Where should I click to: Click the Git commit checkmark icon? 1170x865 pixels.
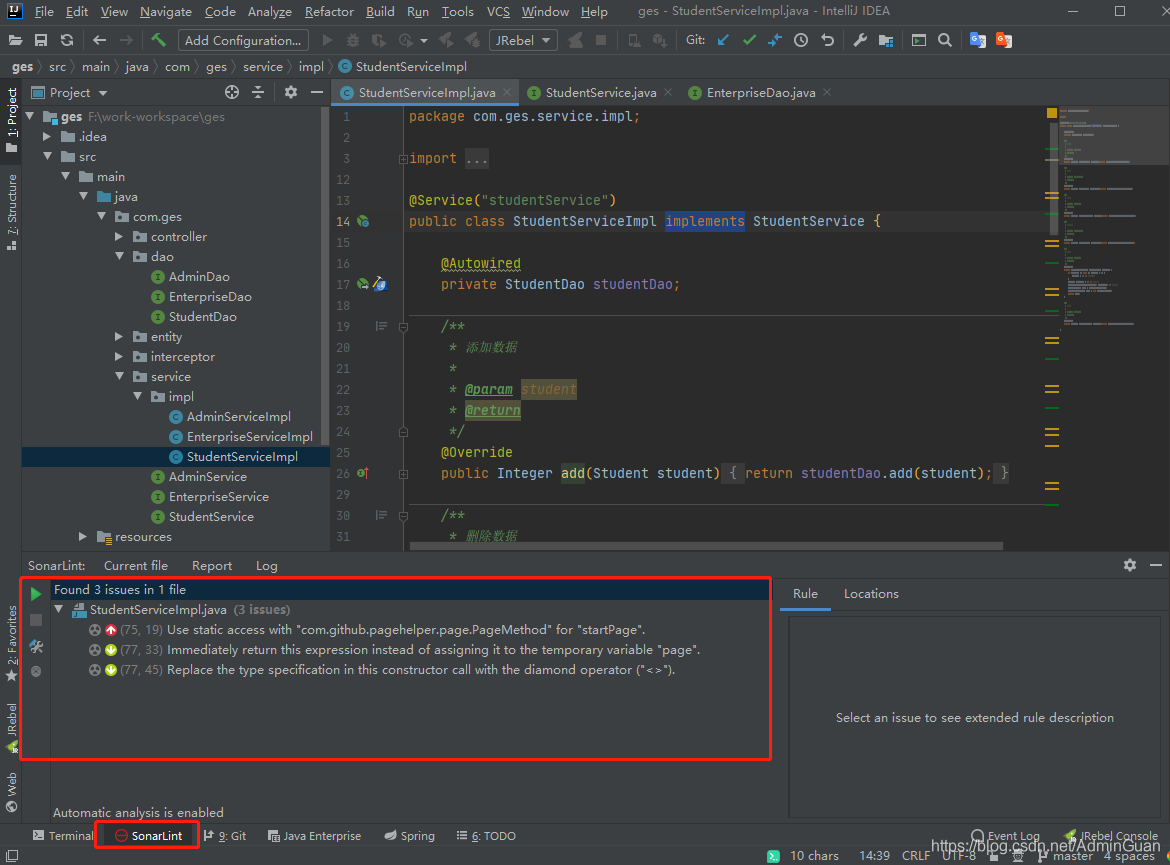click(x=749, y=40)
